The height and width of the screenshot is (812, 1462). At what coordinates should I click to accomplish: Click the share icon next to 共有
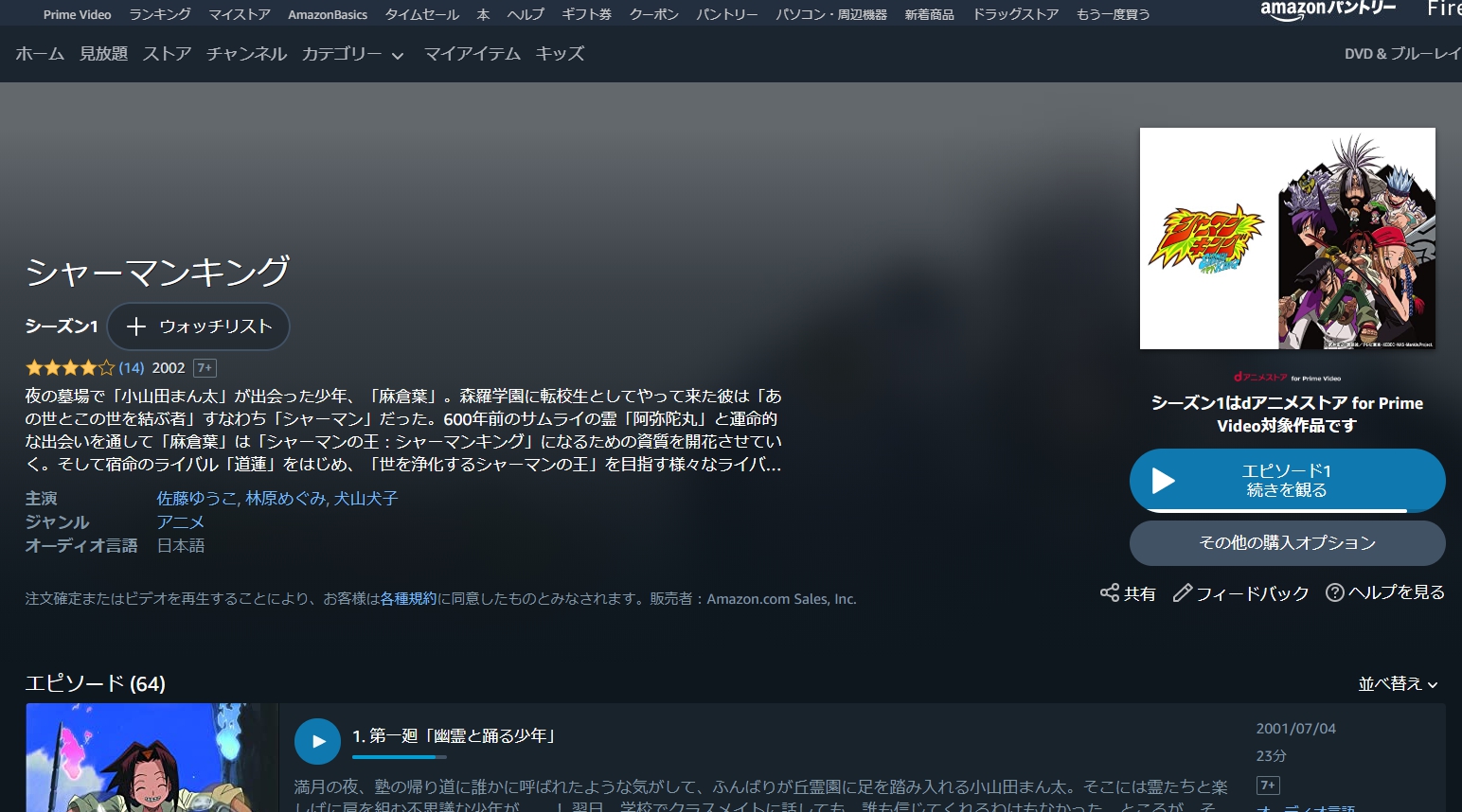click(1110, 592)
